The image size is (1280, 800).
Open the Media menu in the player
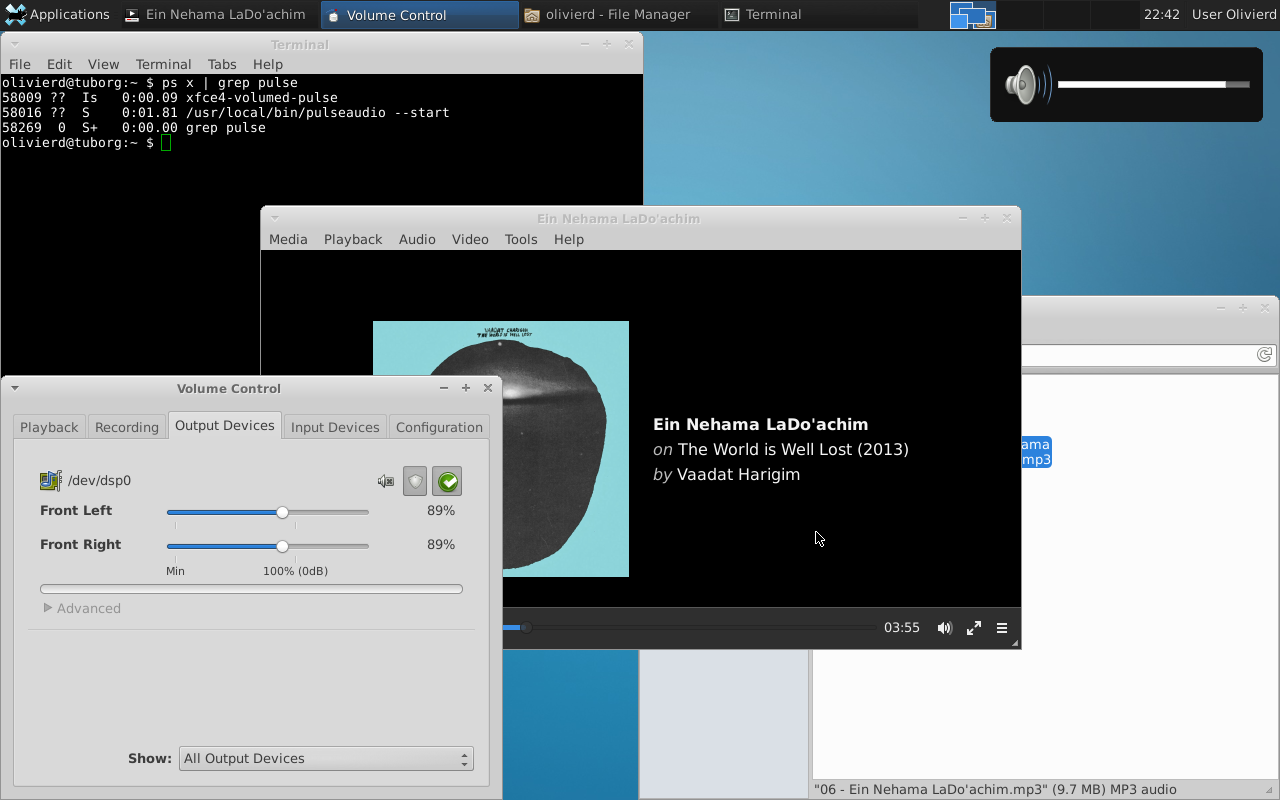tap(288, 239)
